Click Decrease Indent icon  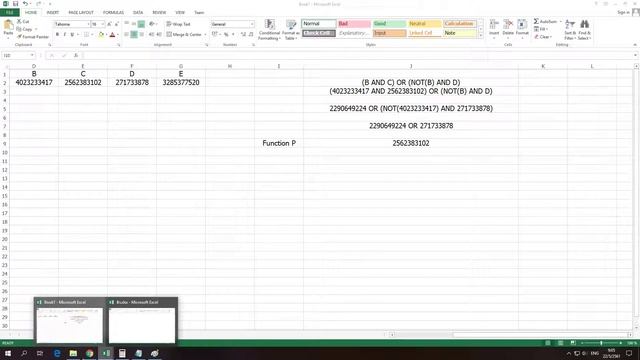coord(152,35)
